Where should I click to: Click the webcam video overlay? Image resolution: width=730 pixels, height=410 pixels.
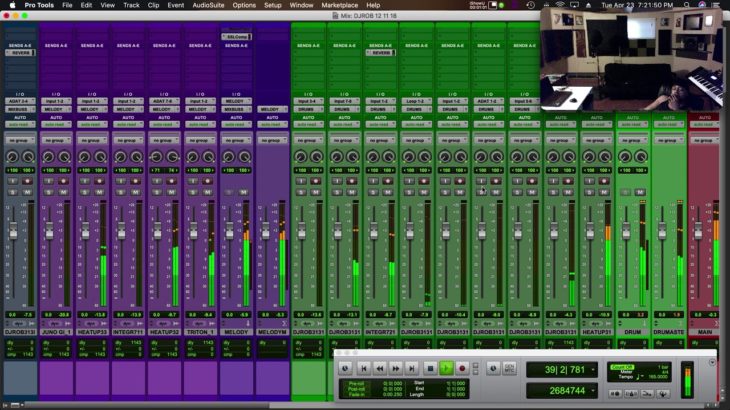click(631, 60)
